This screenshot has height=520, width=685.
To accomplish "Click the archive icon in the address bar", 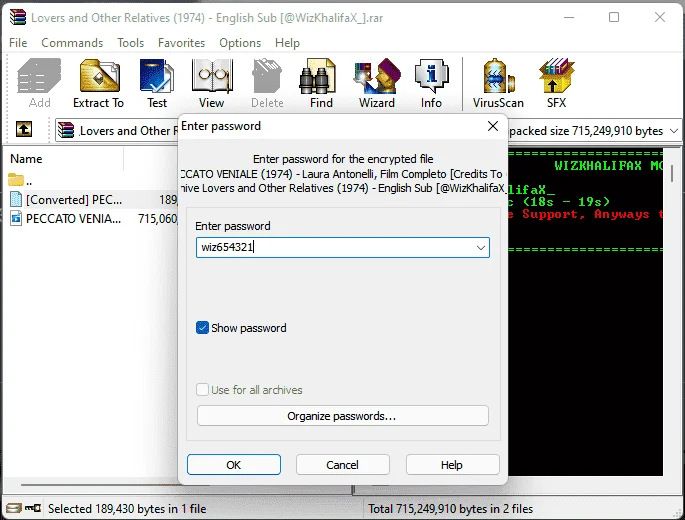I will pyautogui.click(x=66, y=130).
